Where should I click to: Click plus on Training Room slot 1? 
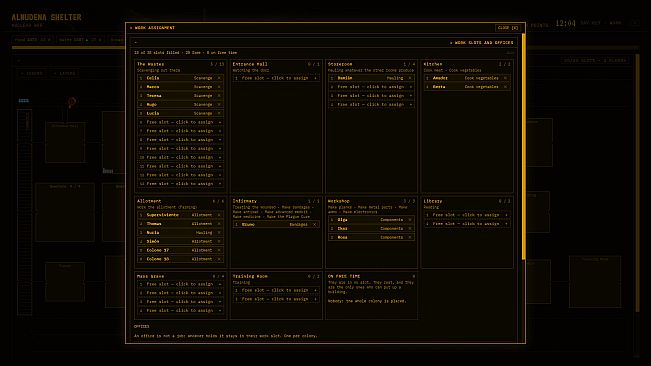pyautogui.click(x=315, y=290)
